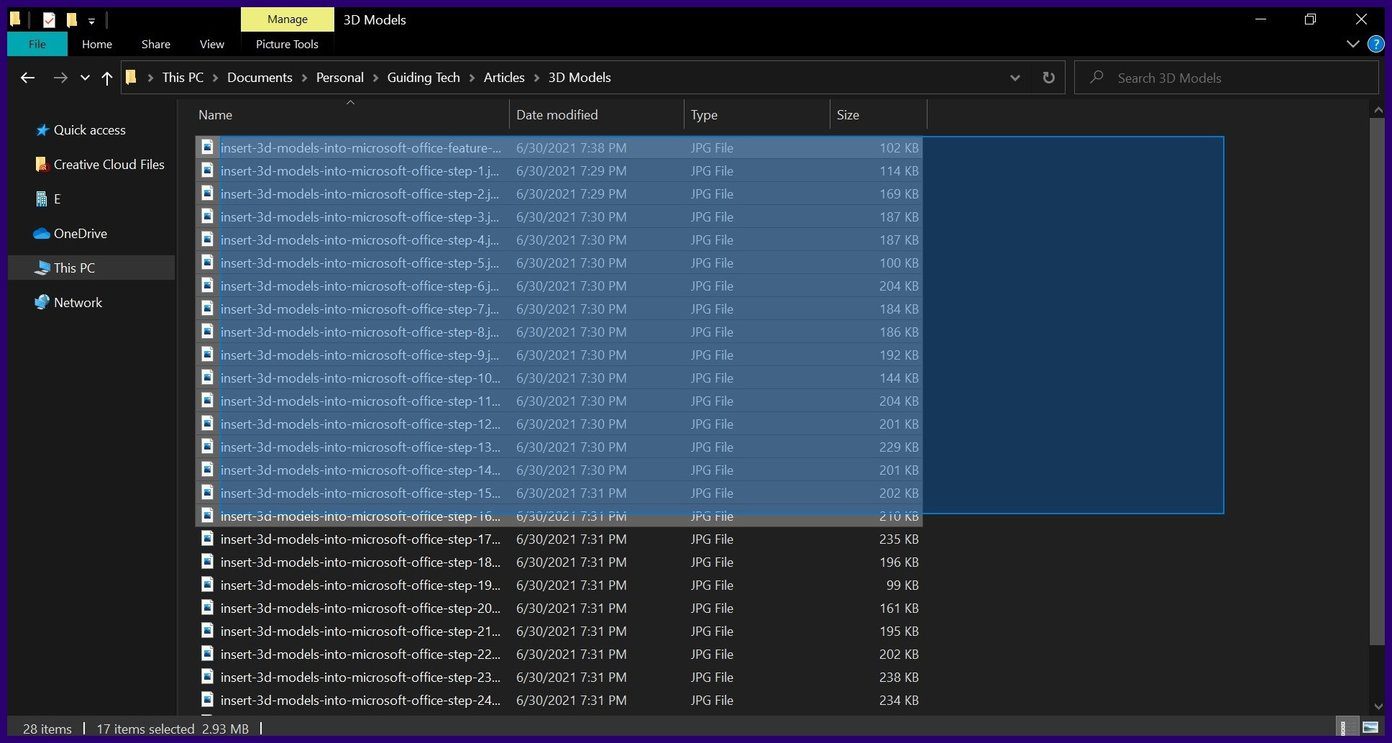
Task: Open the File tab
Action: pos(37,44)
